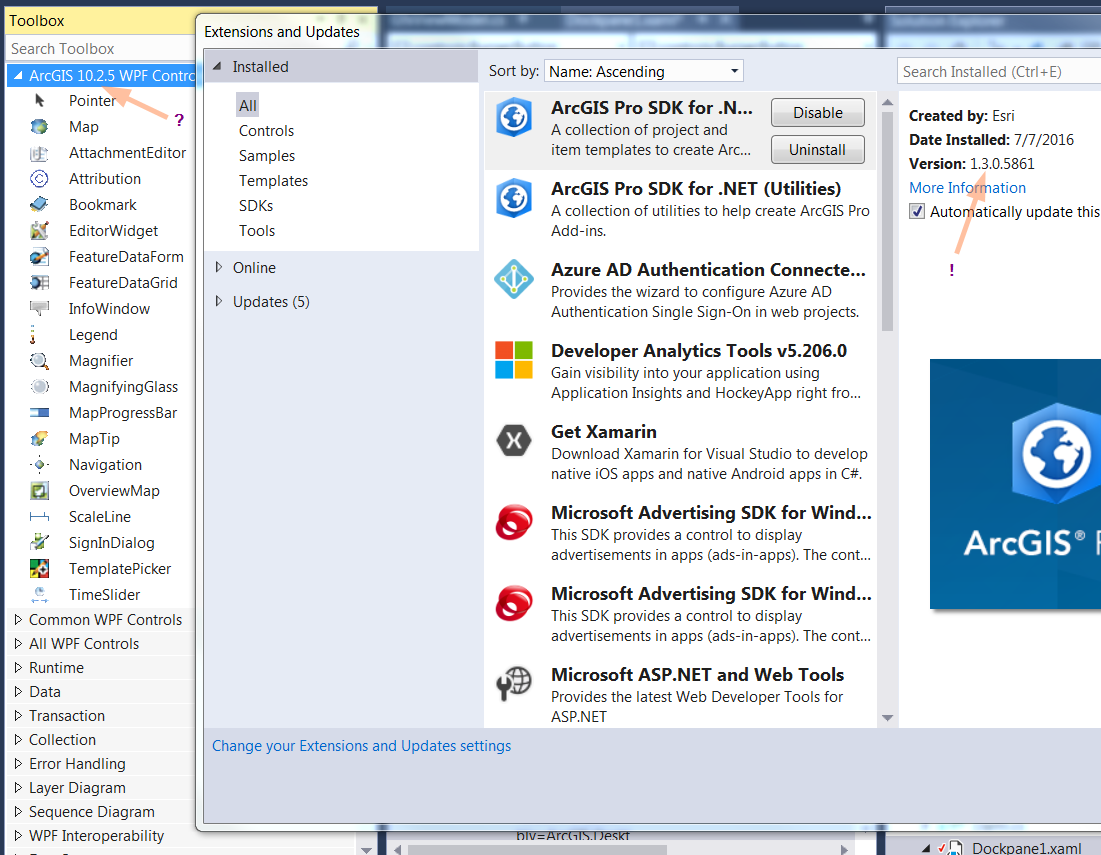This screenshot has height=855, width=1101.
Task: Expand Common WPF Controls group
Action: point(18,619)
